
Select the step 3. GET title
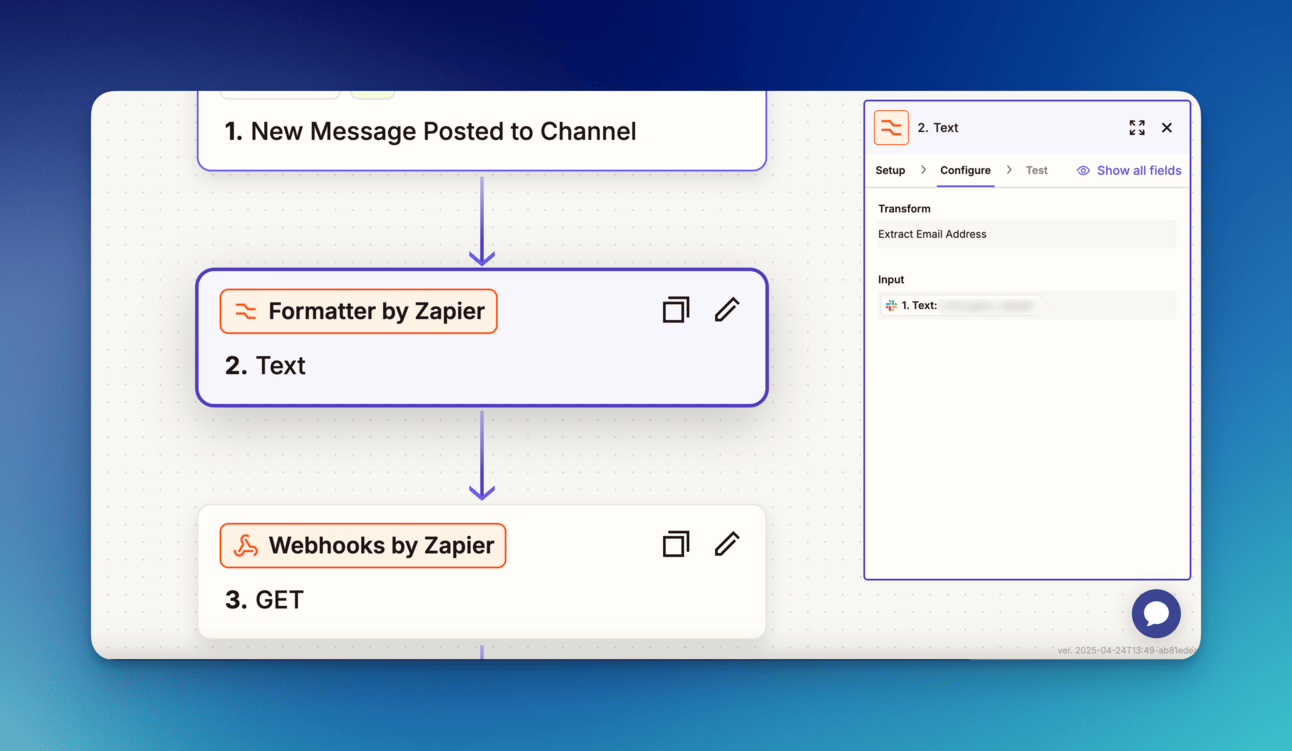264,600
